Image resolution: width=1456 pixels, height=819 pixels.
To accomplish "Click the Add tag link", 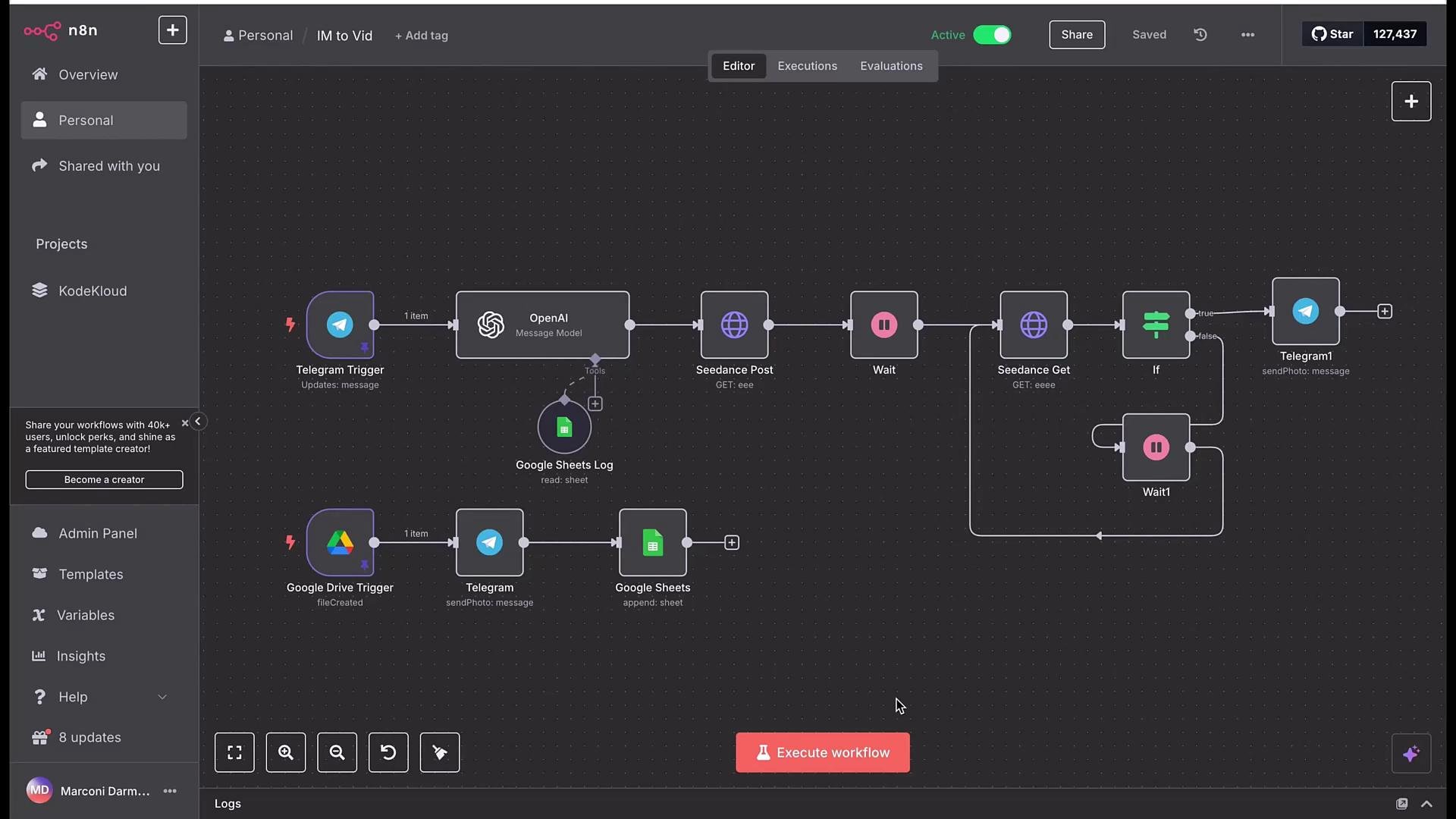I will (422, 36).
